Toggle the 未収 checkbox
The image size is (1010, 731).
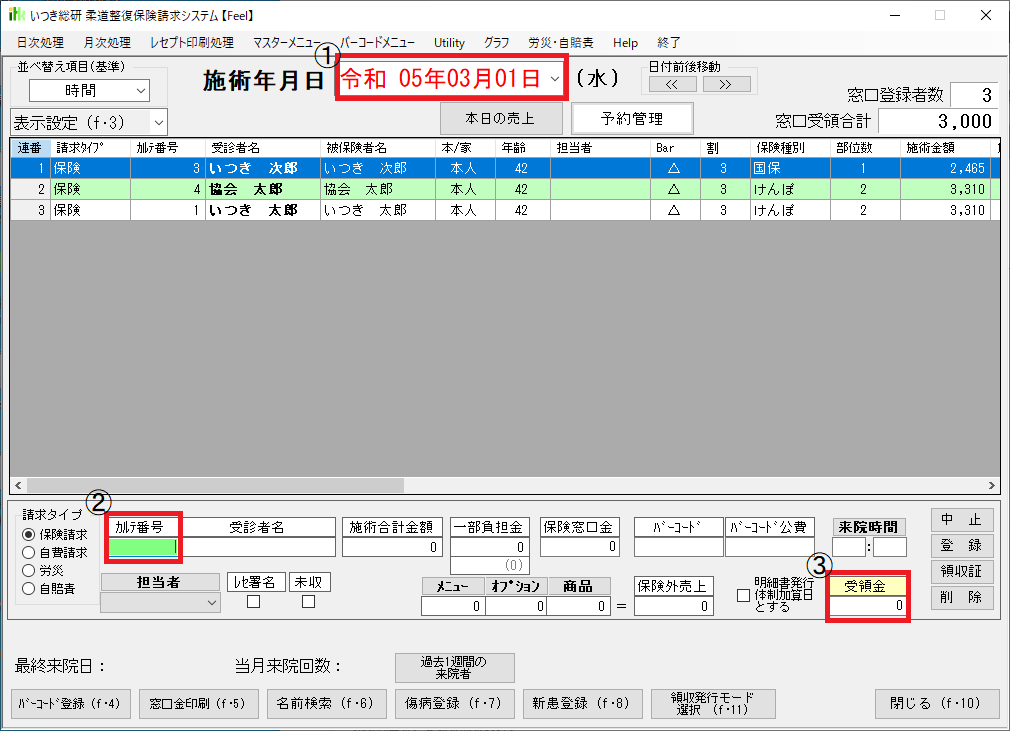[x=308, y=601]
